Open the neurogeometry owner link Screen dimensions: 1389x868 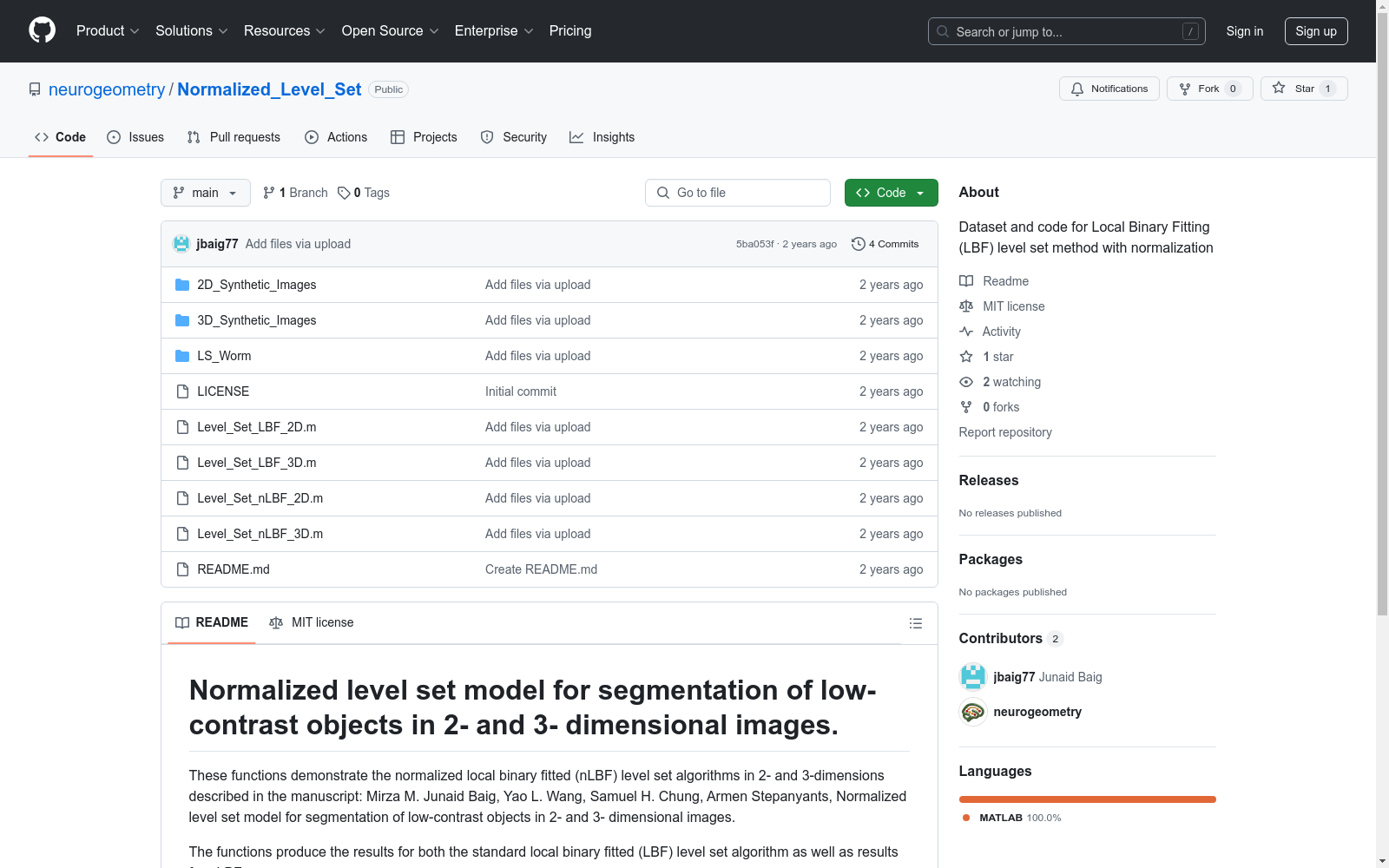[x=107, y=89]
